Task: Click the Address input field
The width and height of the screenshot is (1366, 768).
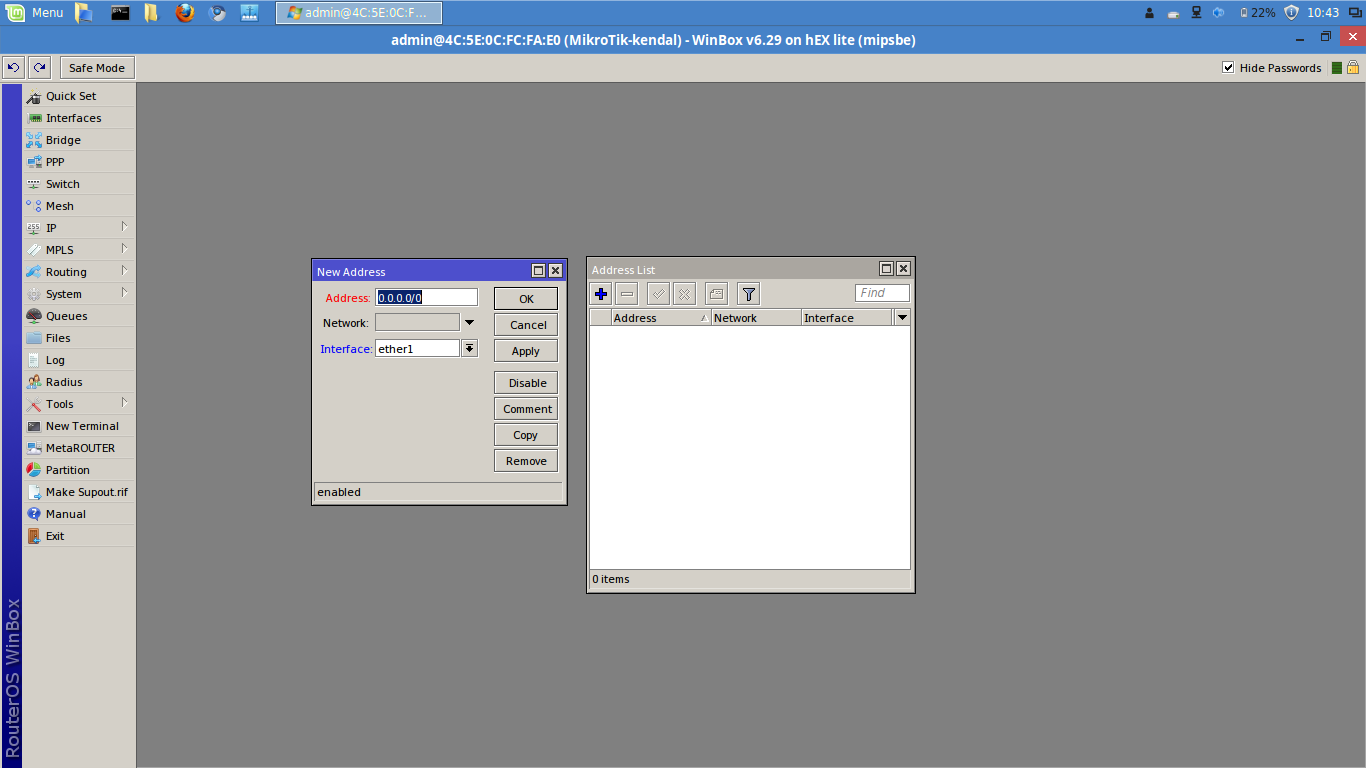Action: pyautogui.click(x=426, y=297)
